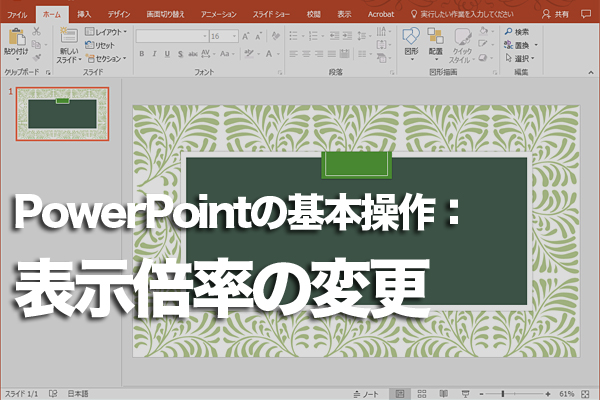Viewport: 600px width, 400px height.
Task: Switch to the Animations (アニメーション) tab
Action: pos(218,15)
